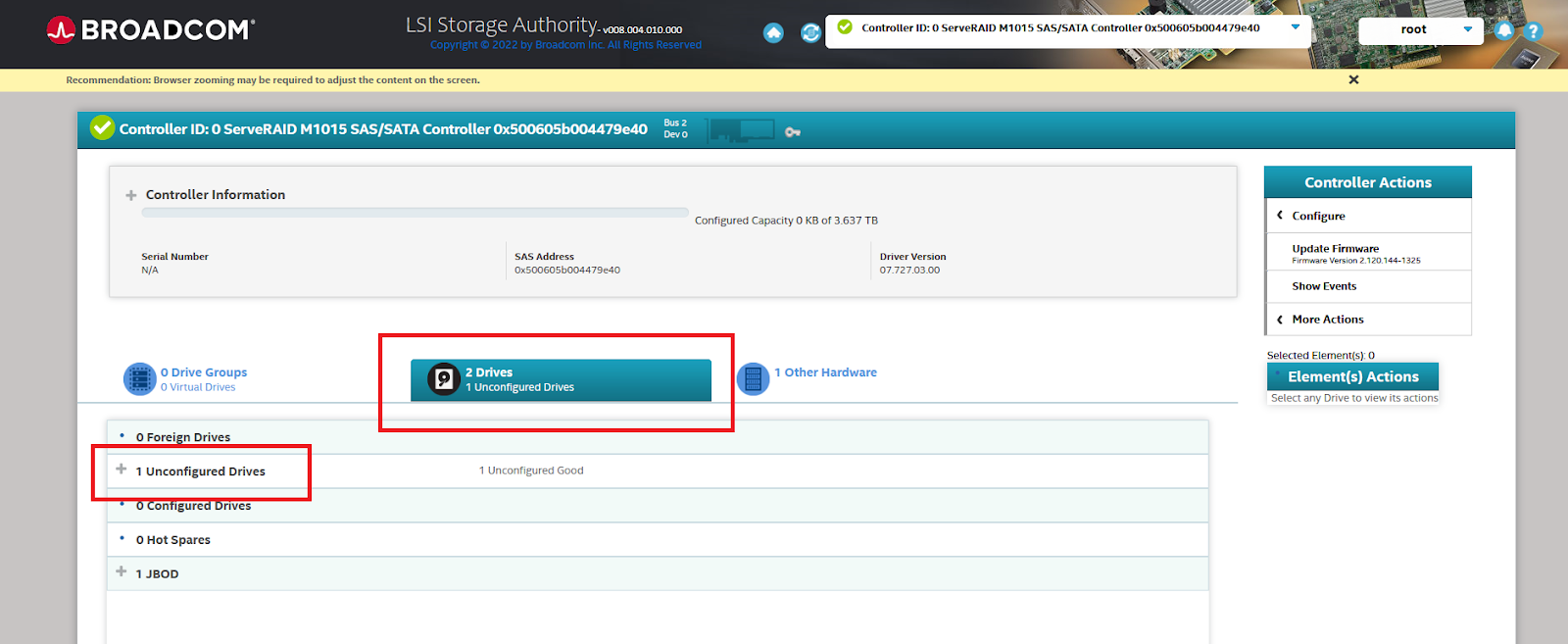1568x644 pixels.
Task: Click the hard drive icon in Drives tab
Action: point(444,378)
